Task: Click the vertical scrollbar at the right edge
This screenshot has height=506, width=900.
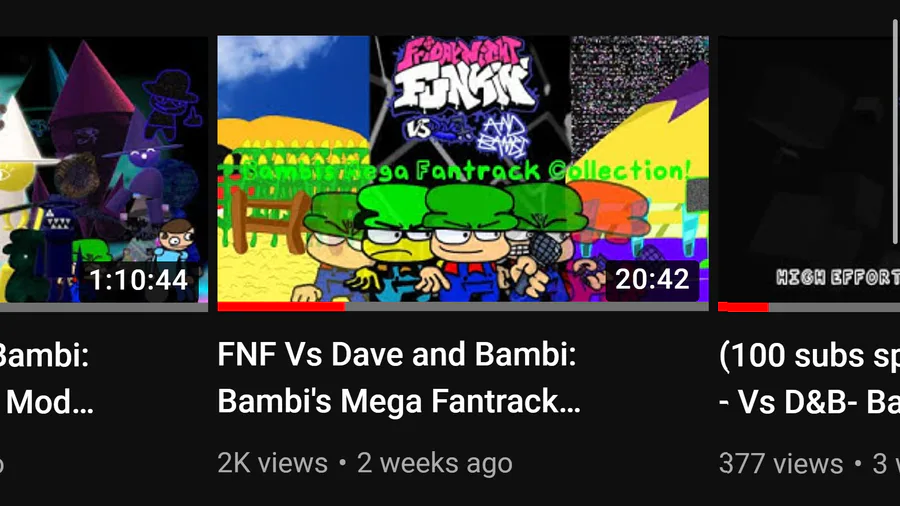Action: tap(896, 132)
